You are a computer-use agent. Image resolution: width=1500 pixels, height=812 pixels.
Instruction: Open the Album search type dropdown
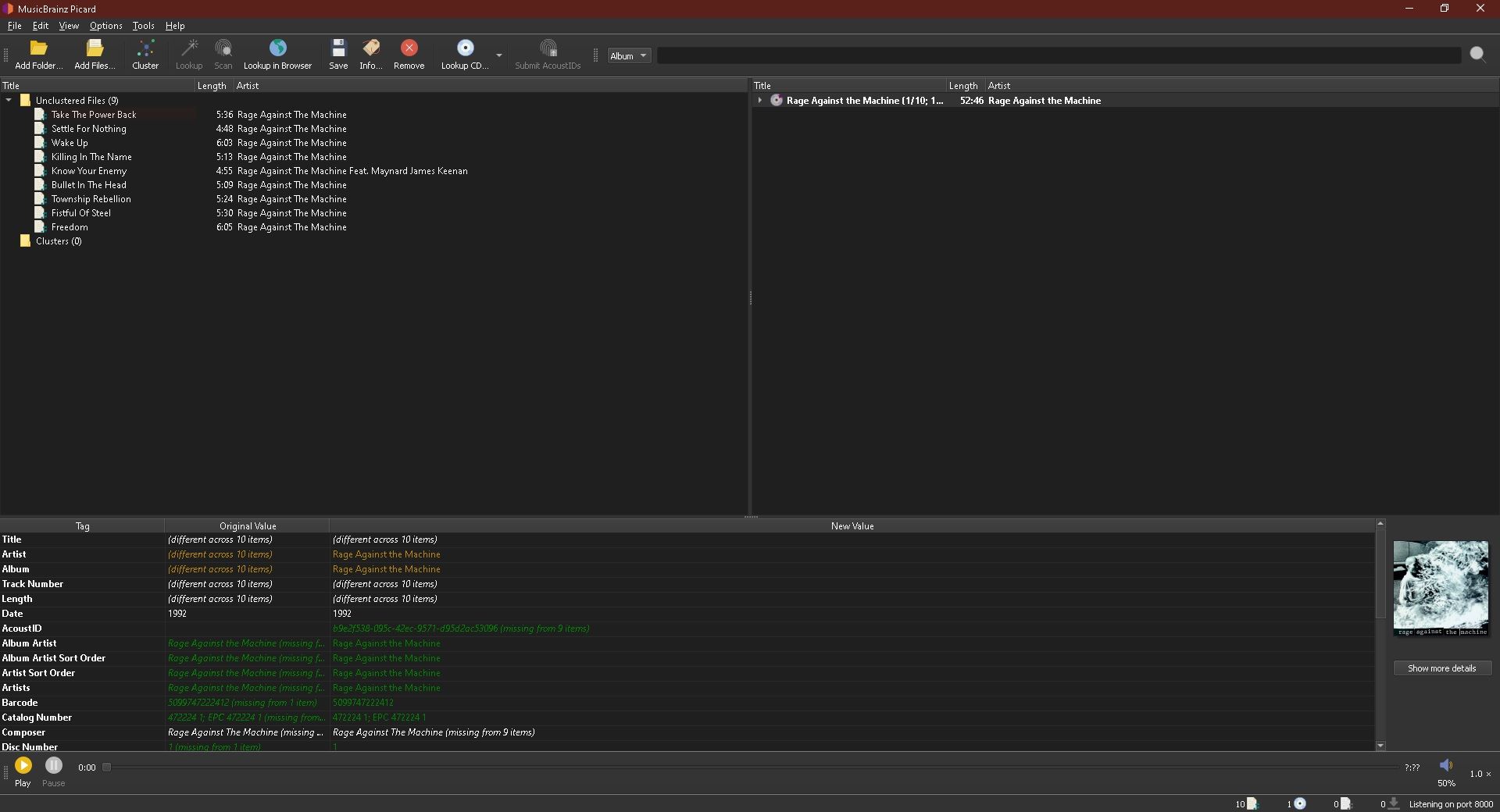tap(629, 55)
